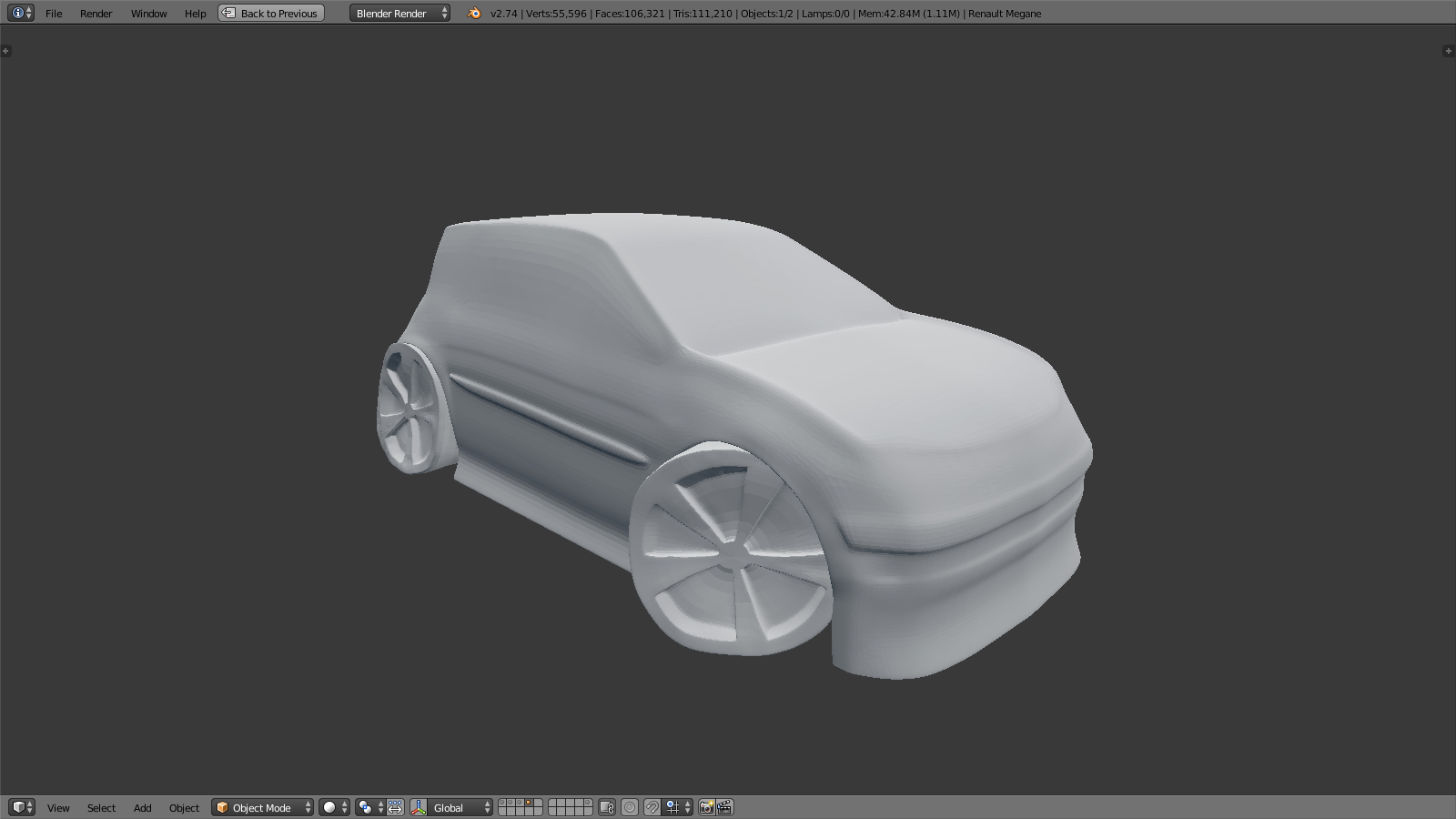Render OpenGL image of viewport

[706, 807]
